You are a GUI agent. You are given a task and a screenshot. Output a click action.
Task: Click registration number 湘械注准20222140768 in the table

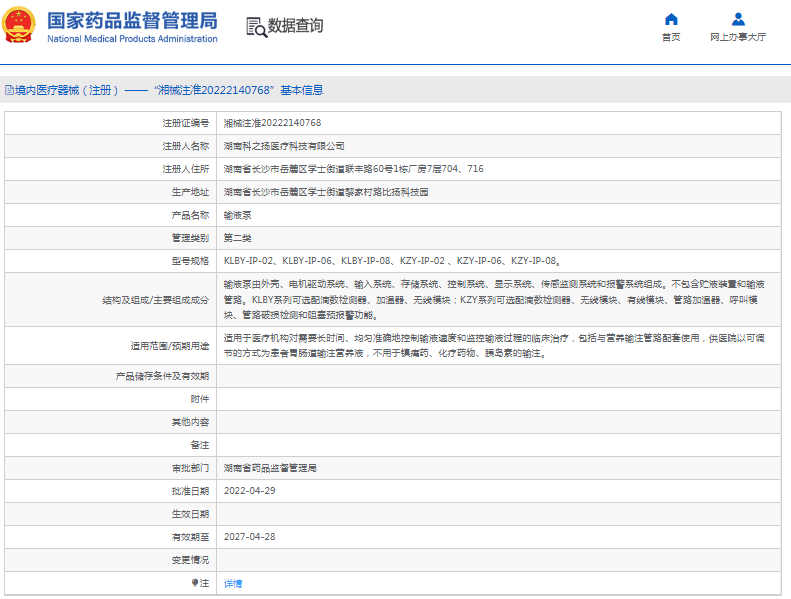click(272, 123)
